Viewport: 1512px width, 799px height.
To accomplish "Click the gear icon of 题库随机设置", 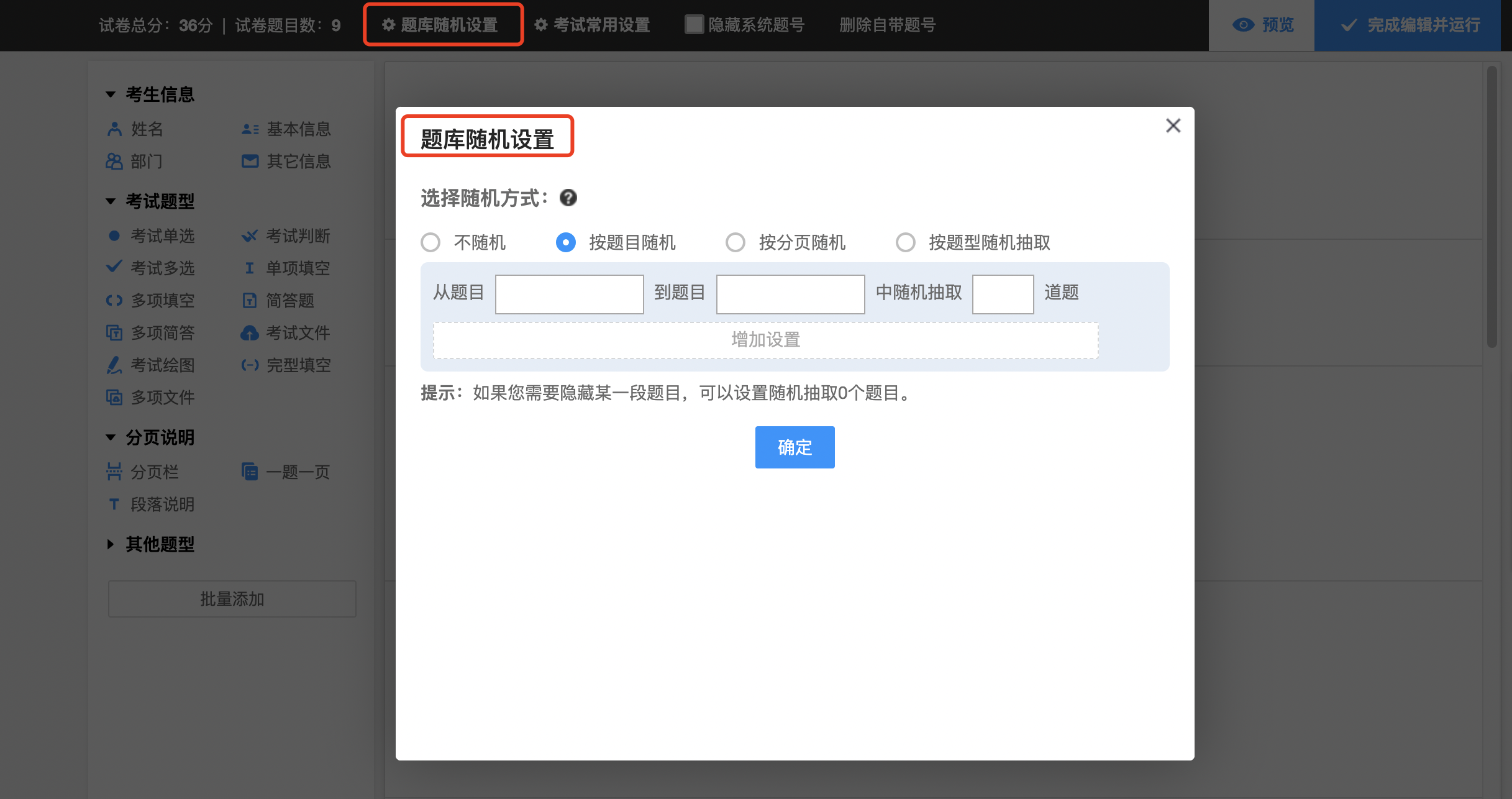I will tap(389, 25).
